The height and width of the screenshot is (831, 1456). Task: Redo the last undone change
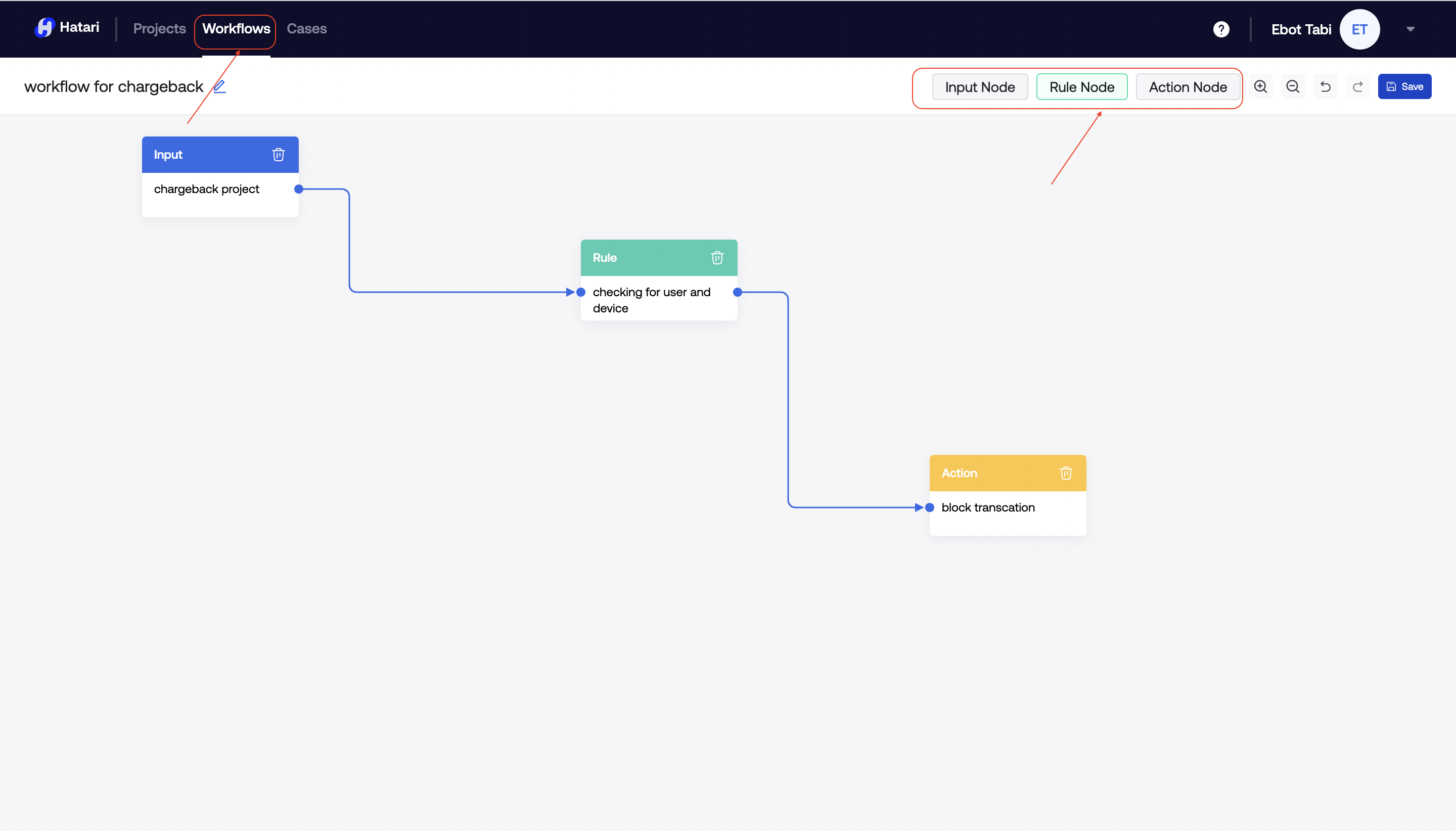1357,87
